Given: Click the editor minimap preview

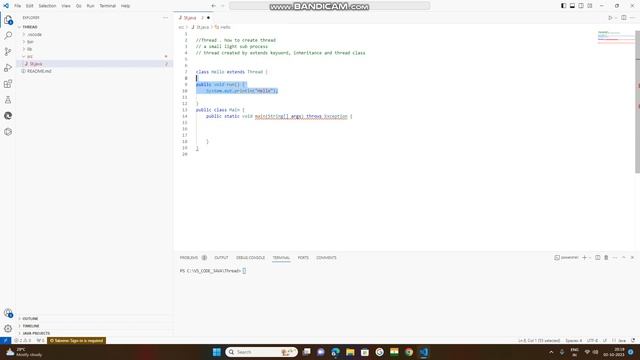Looking at the screenshot, I should (x=616, y=37).
